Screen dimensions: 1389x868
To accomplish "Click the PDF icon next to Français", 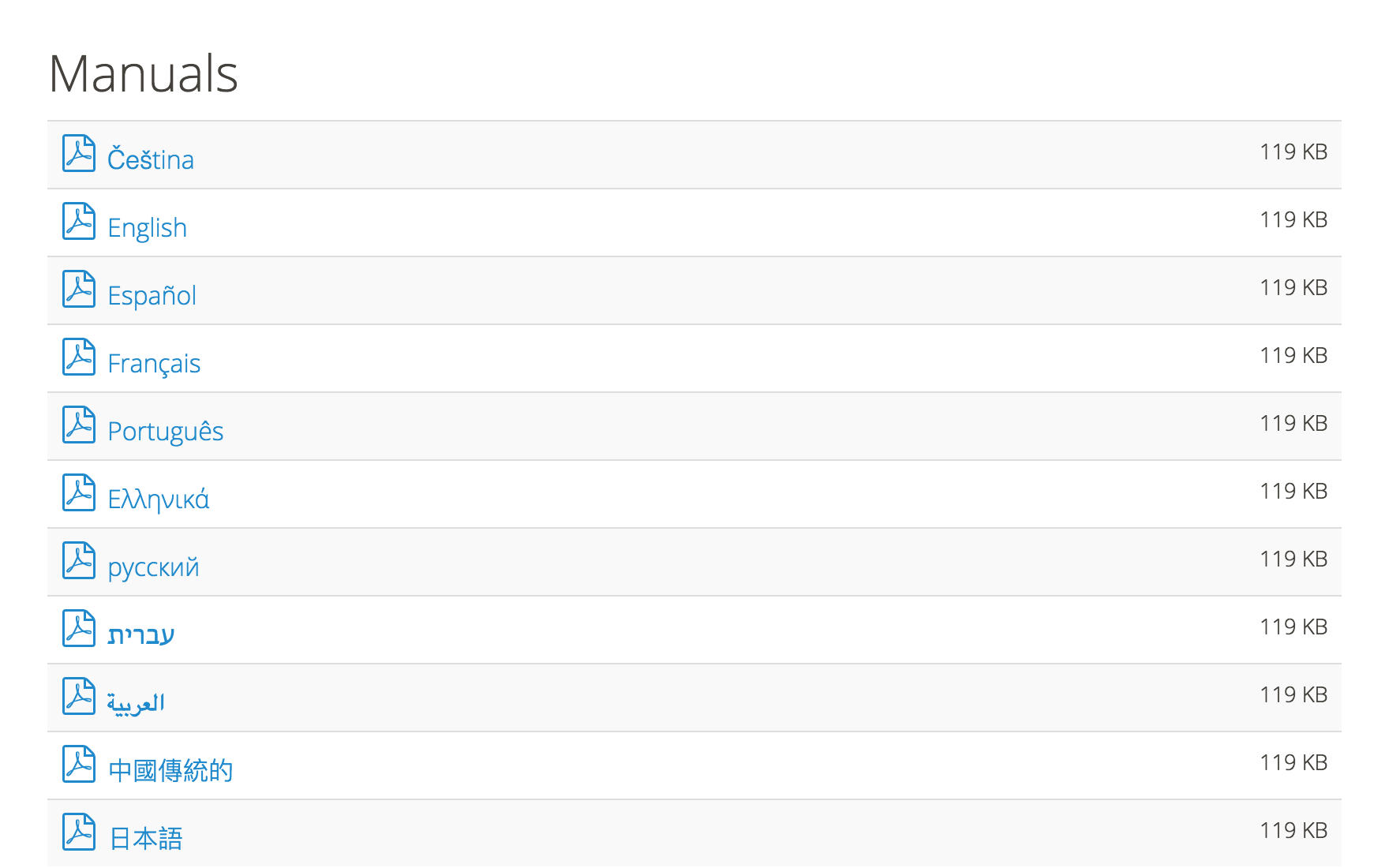I will coord(79,357).
